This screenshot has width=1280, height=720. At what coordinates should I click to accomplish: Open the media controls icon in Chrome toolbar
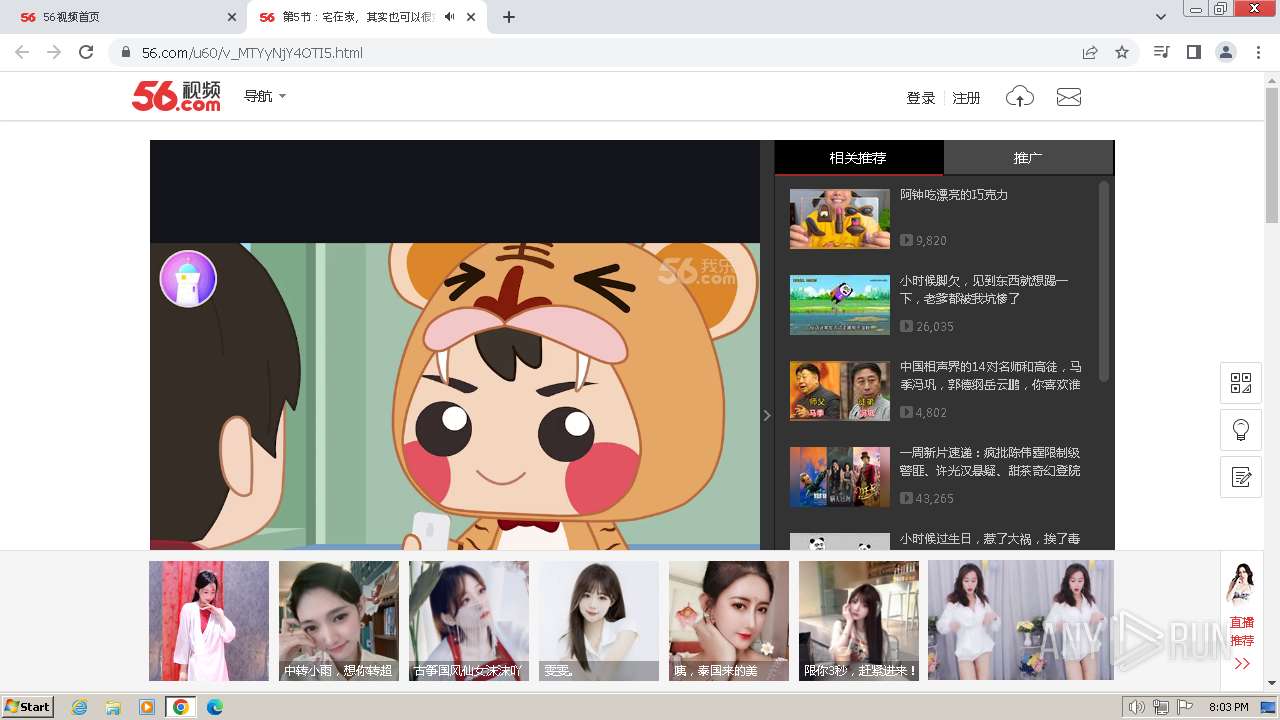tap(1161, 52)
